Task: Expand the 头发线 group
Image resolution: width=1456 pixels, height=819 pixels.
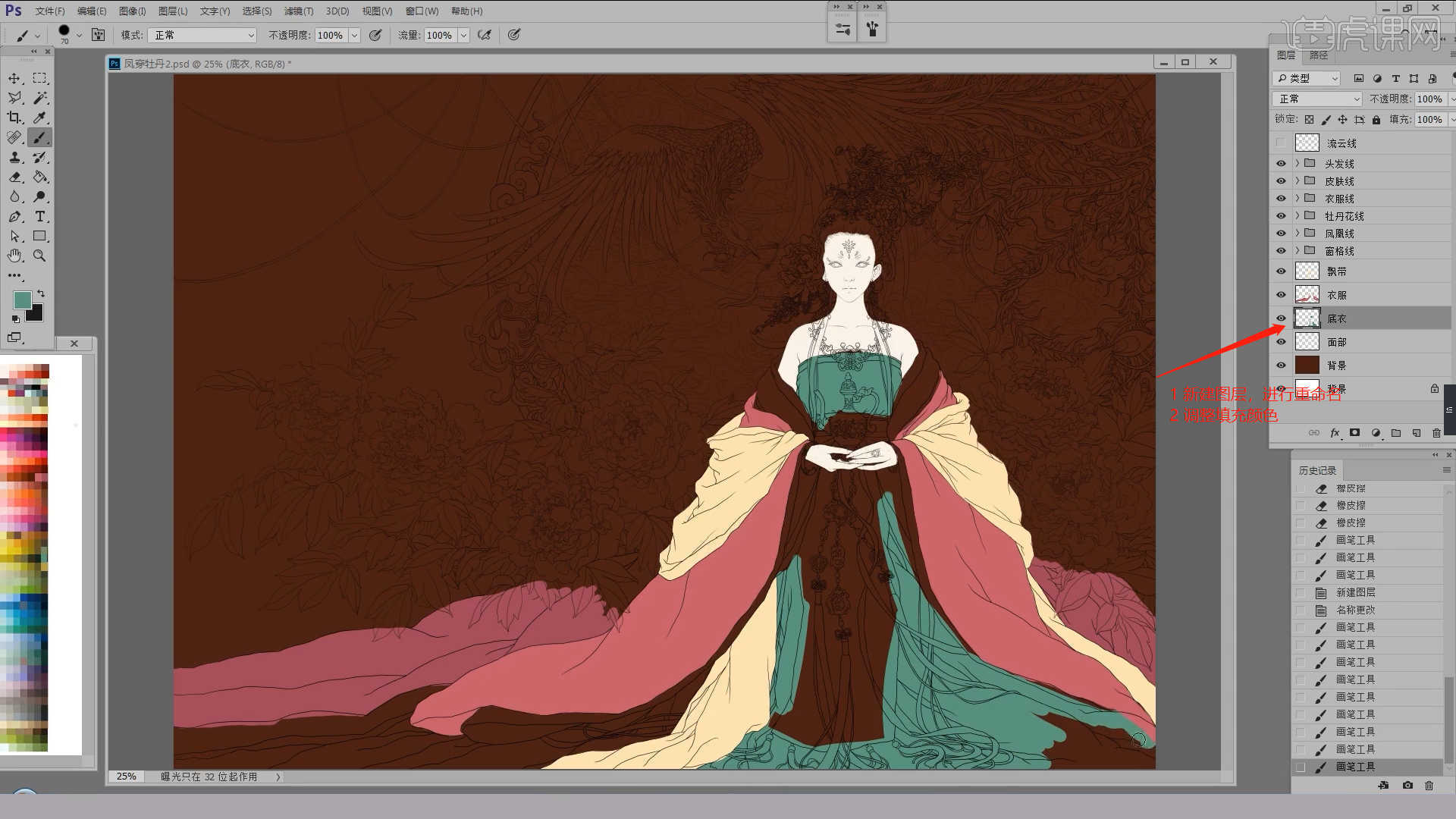Action: 1298,163
